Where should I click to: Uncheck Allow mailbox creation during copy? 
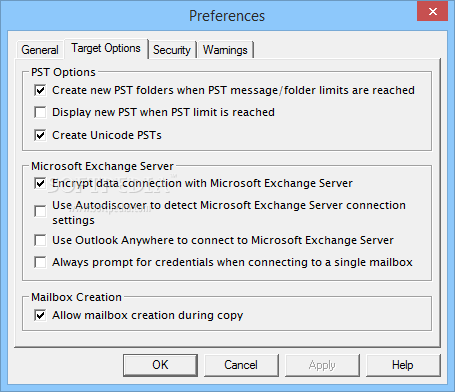40,315
